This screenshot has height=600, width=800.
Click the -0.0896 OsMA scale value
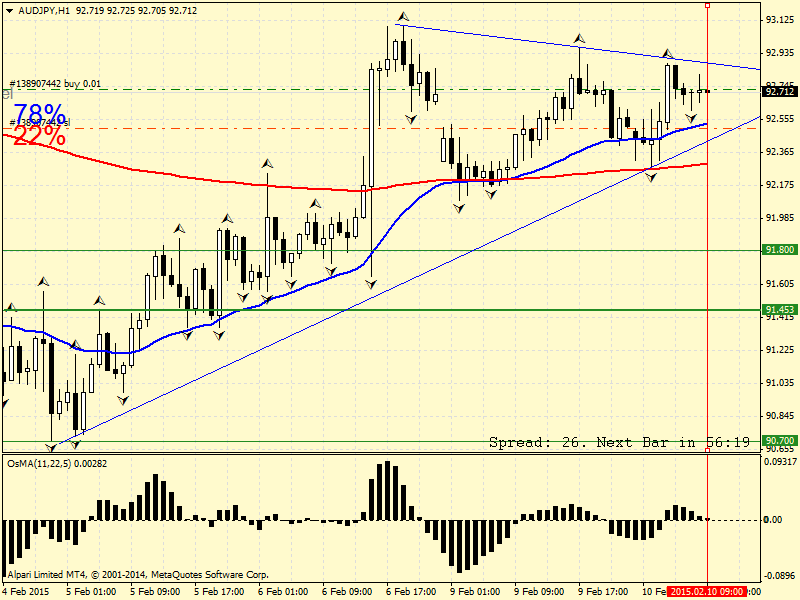click(780, 576)
